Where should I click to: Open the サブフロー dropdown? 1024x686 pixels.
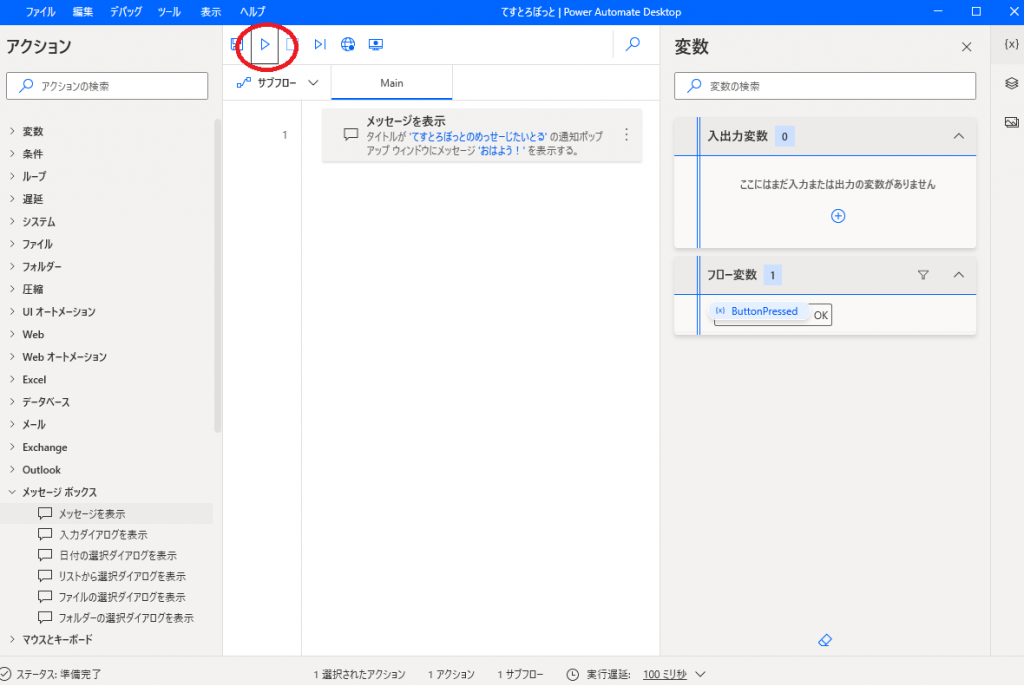click(x=279, y=83)
